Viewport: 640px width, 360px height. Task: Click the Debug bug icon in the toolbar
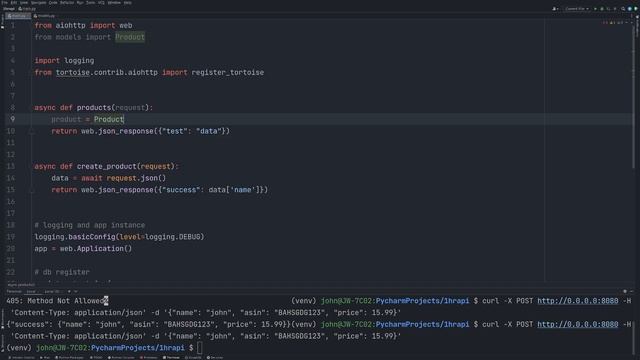pyautogui.click(x=602, y=9)
